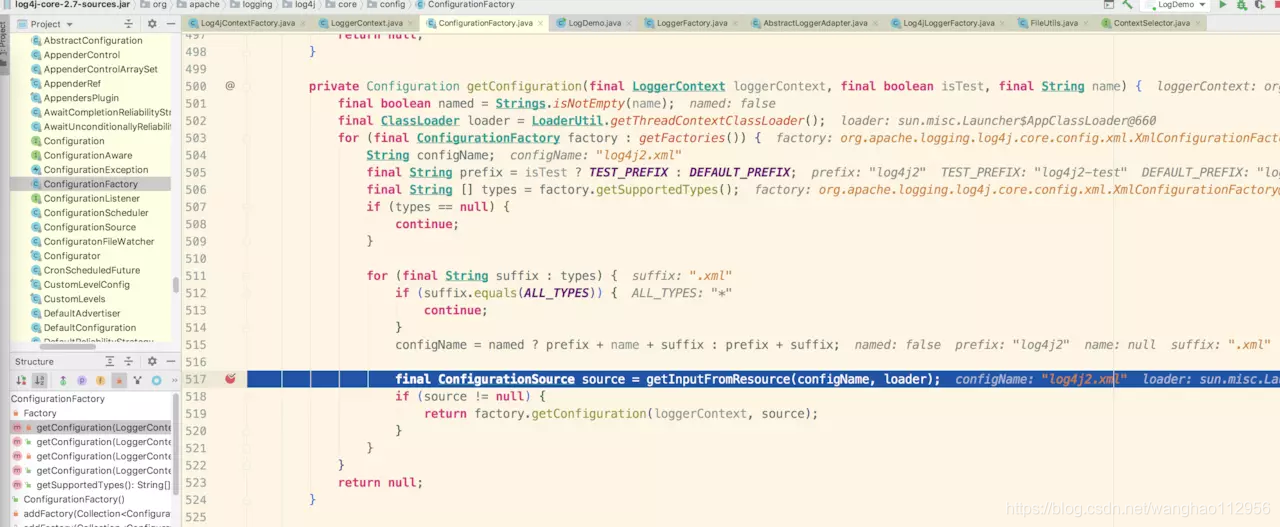Hide the Structure panel with minus icon
Viewport: 1280px width, 527px height.
coord(170,361)
